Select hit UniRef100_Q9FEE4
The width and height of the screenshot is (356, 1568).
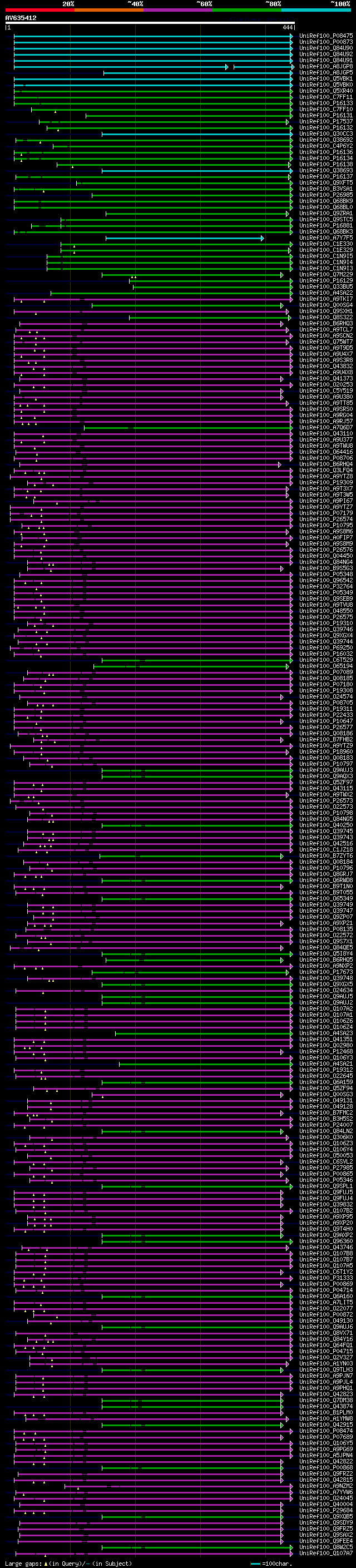coord(326,1541)
